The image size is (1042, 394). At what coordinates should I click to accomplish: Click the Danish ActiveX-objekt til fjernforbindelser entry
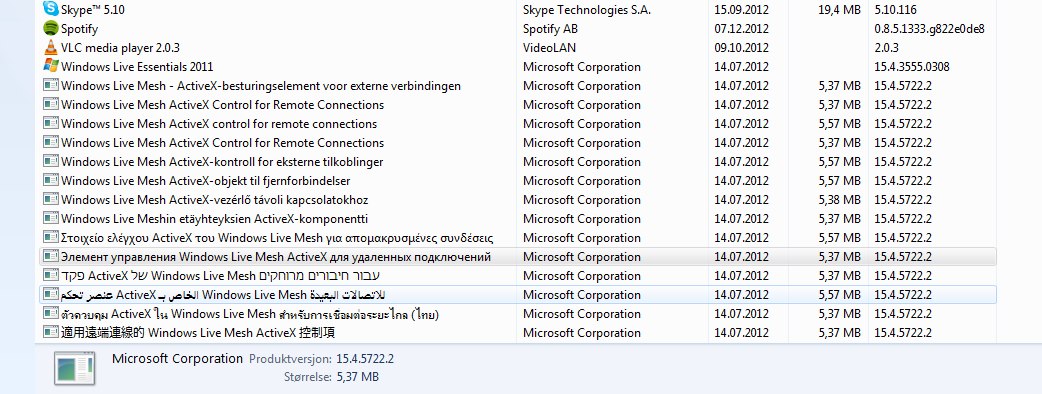[518, 181]
